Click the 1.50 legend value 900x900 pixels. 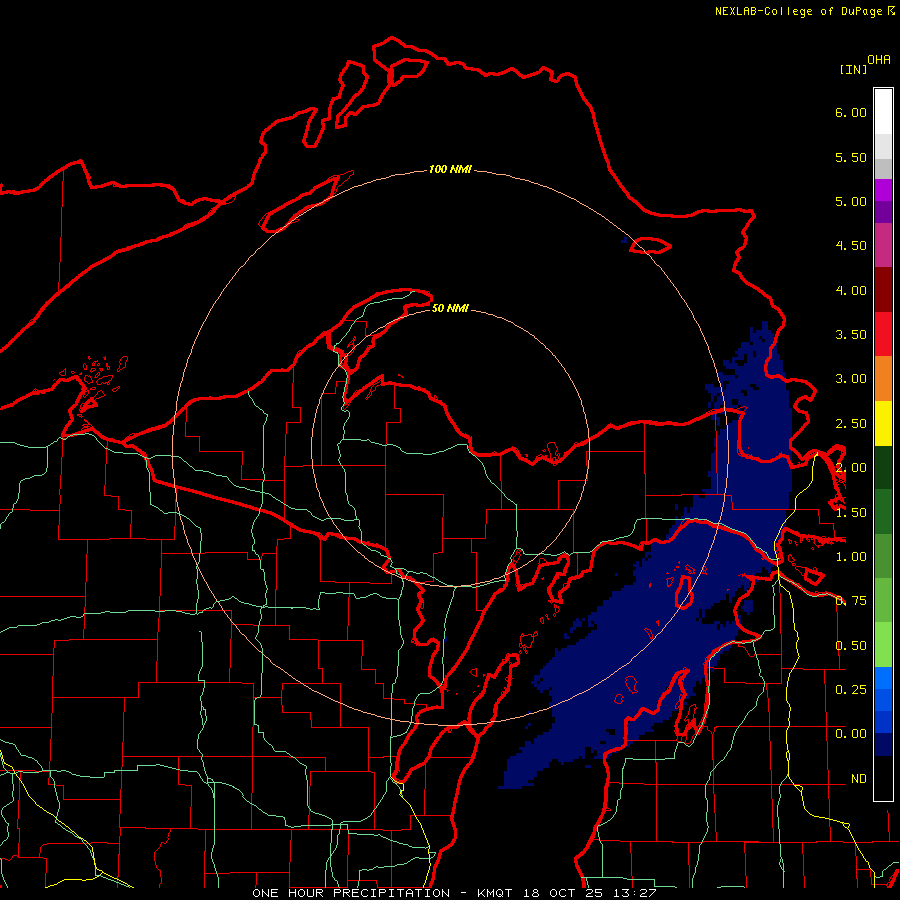[x=851, y=513]
